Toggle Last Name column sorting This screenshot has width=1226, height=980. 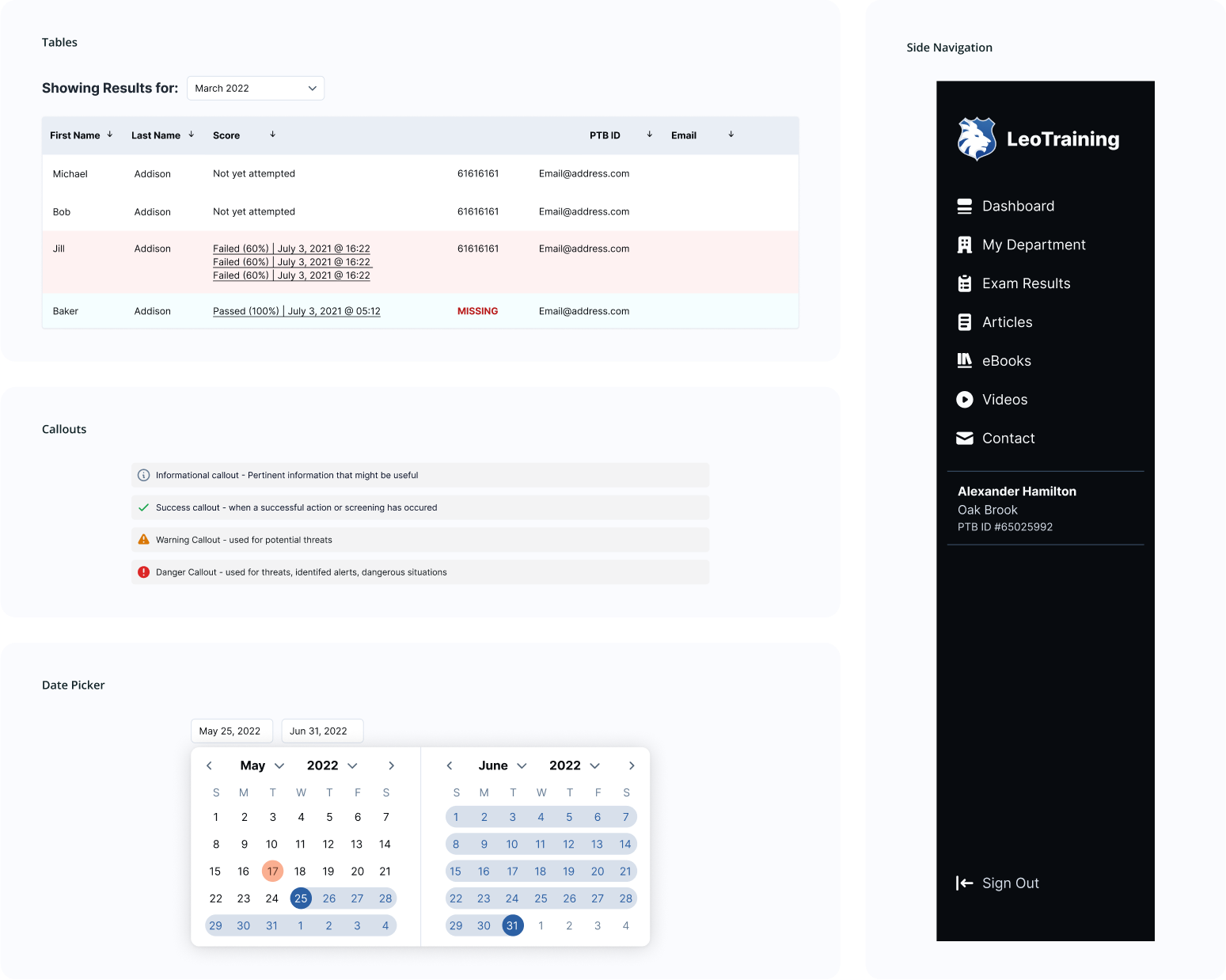click(x=192, y=135)
